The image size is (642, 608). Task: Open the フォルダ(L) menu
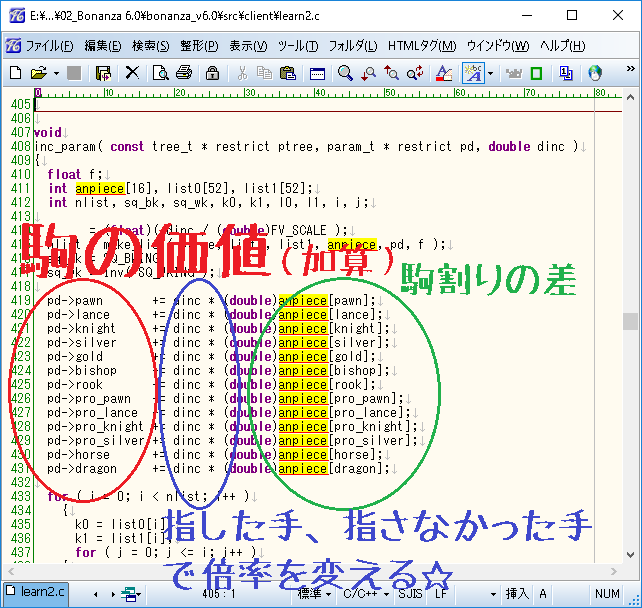[353, 46]
